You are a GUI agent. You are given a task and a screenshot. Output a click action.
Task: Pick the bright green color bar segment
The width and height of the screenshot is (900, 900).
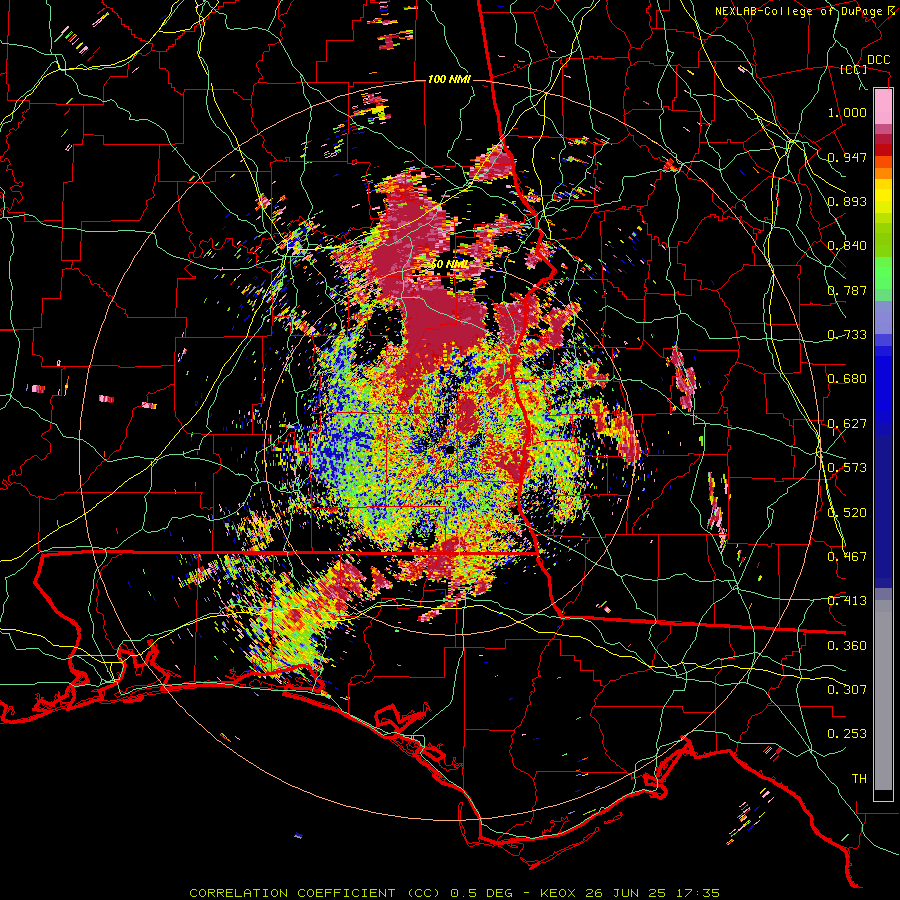point(883,273)
